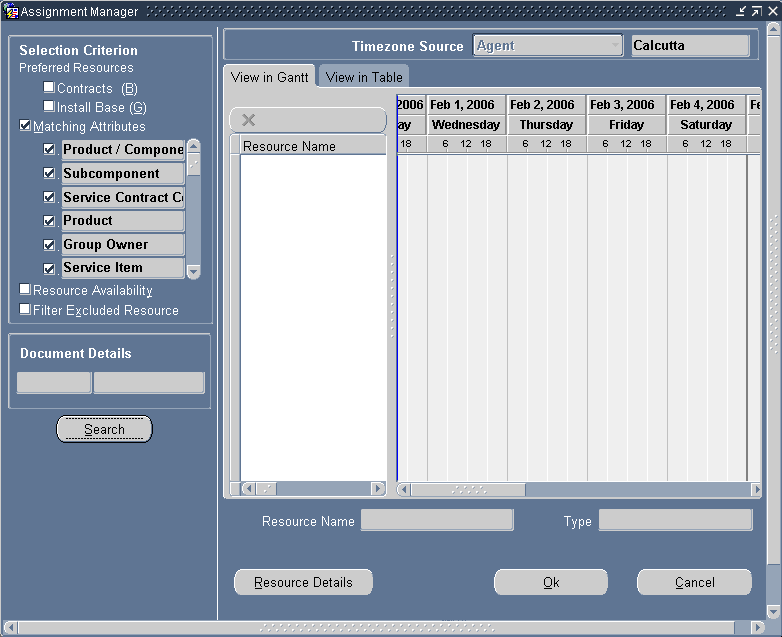Screen dimensions: 782x637
Task: Click window bottom scrollbar right arrow
Action: click(758, 627)
